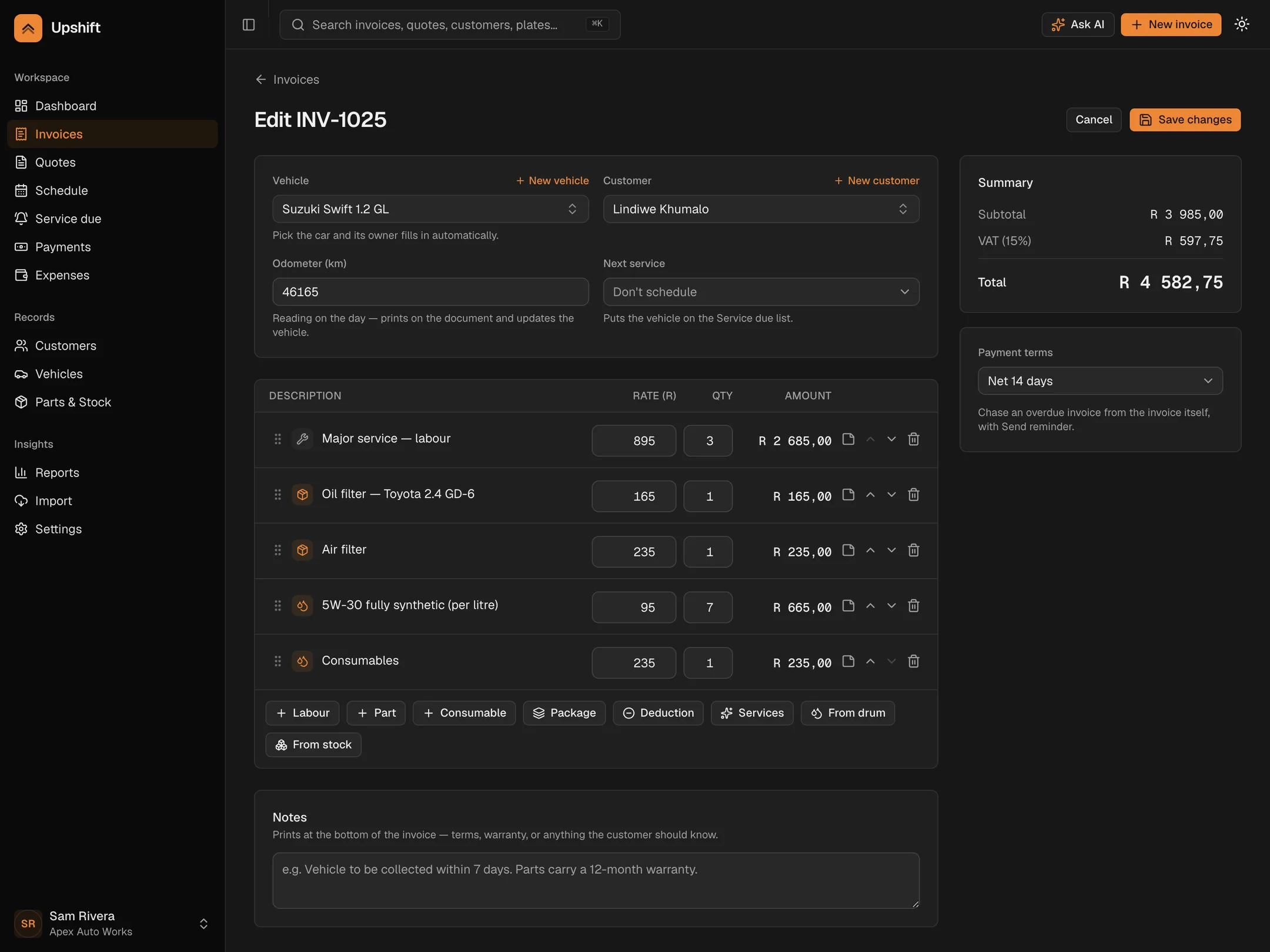Open Payment terms Net 14 days dropdown
Image resolution: width=1270 pixels, height=952 pixels.
1100,381
